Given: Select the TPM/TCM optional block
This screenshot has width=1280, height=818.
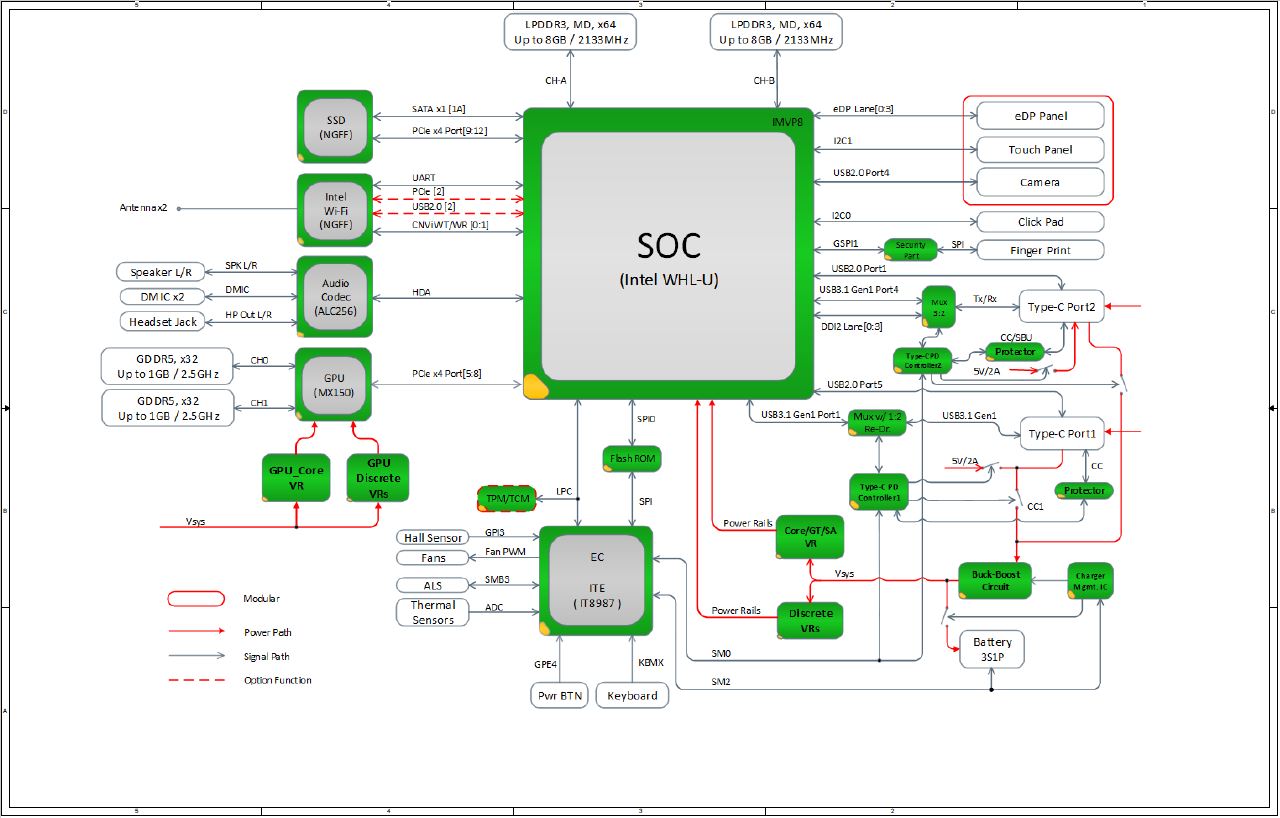Looking at the screenshot, I should click(x=507, y=497).
